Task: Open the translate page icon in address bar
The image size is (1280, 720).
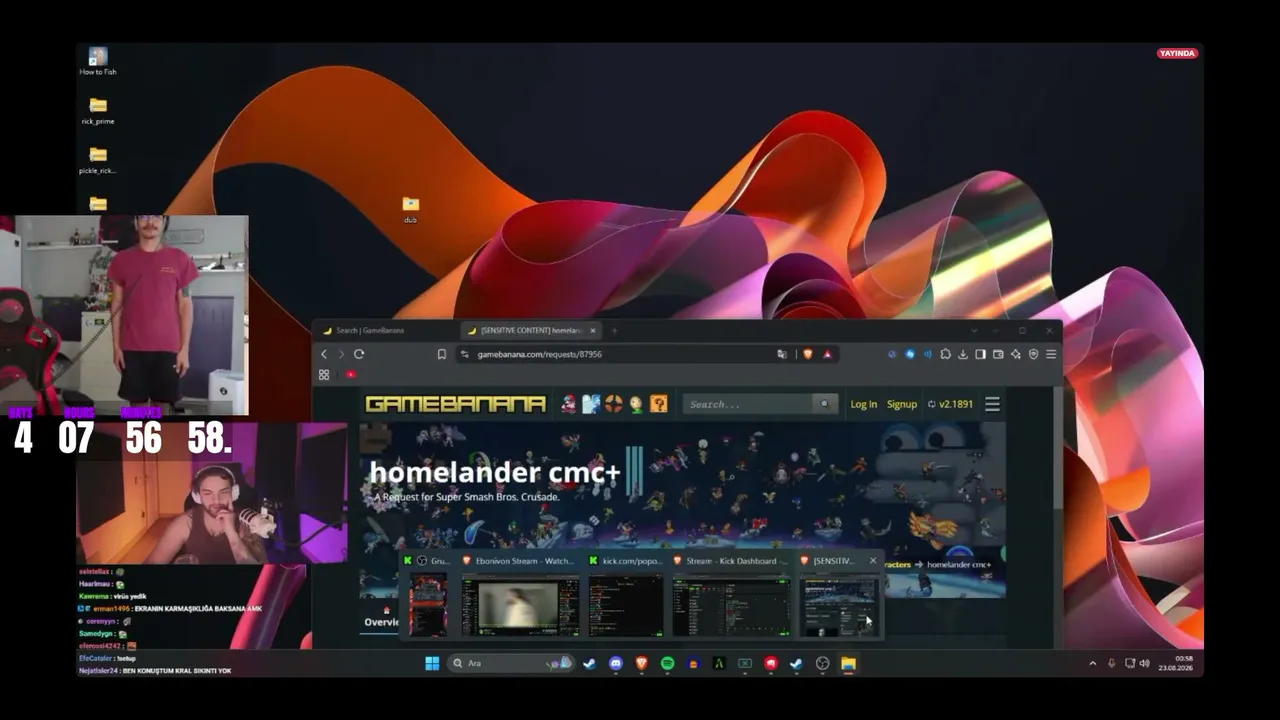Action: click(782, 354)
